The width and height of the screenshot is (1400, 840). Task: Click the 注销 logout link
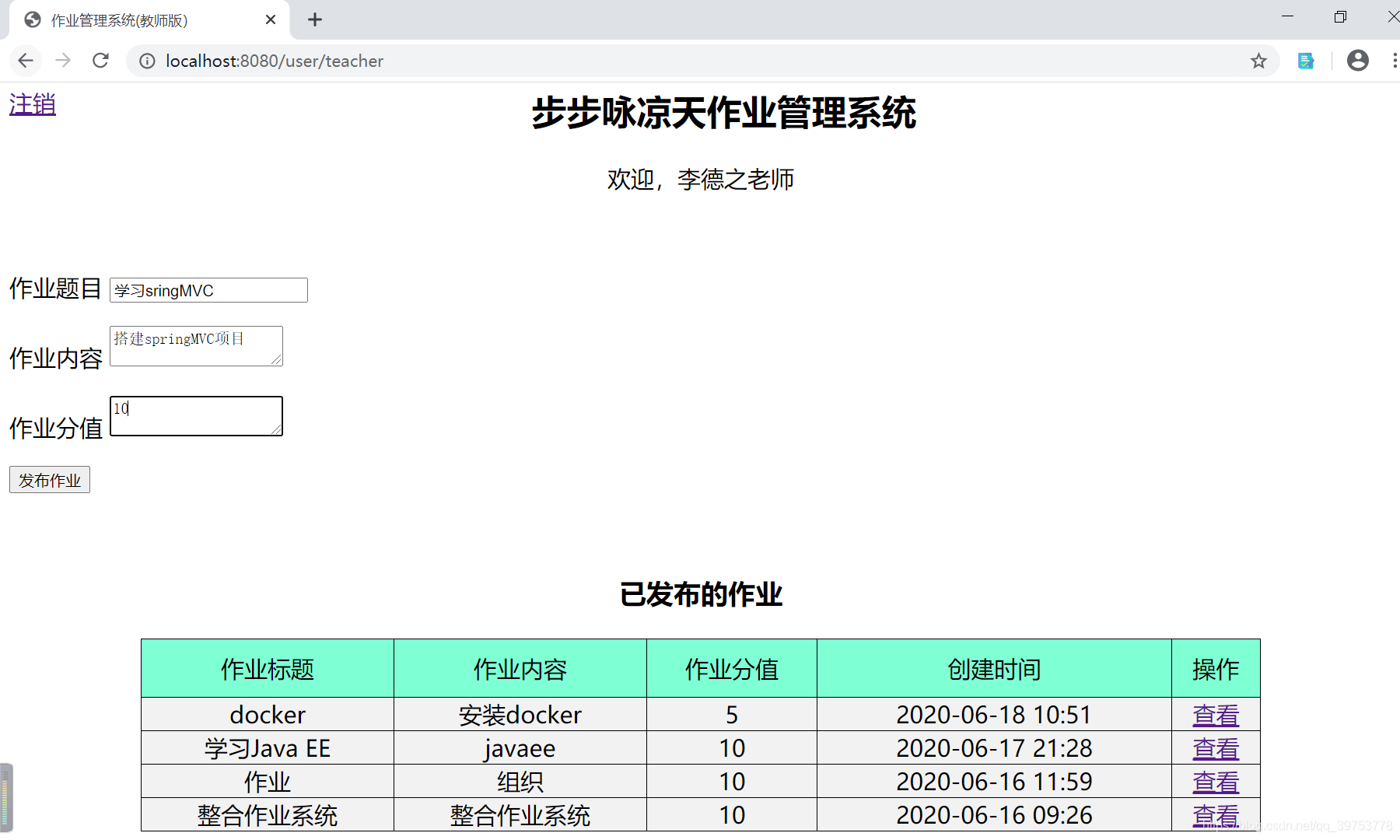[x=33, y=104]
